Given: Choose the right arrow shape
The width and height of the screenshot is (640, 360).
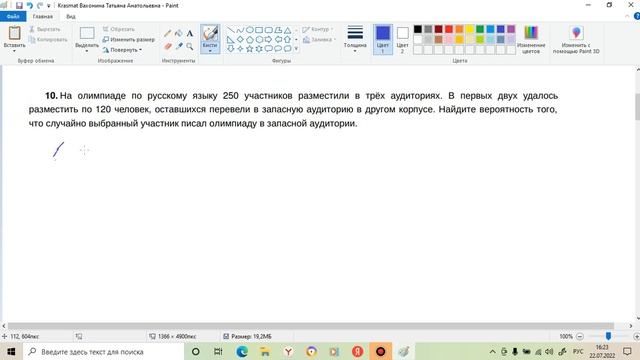Looking at the screenshot, I should point(268,39).
